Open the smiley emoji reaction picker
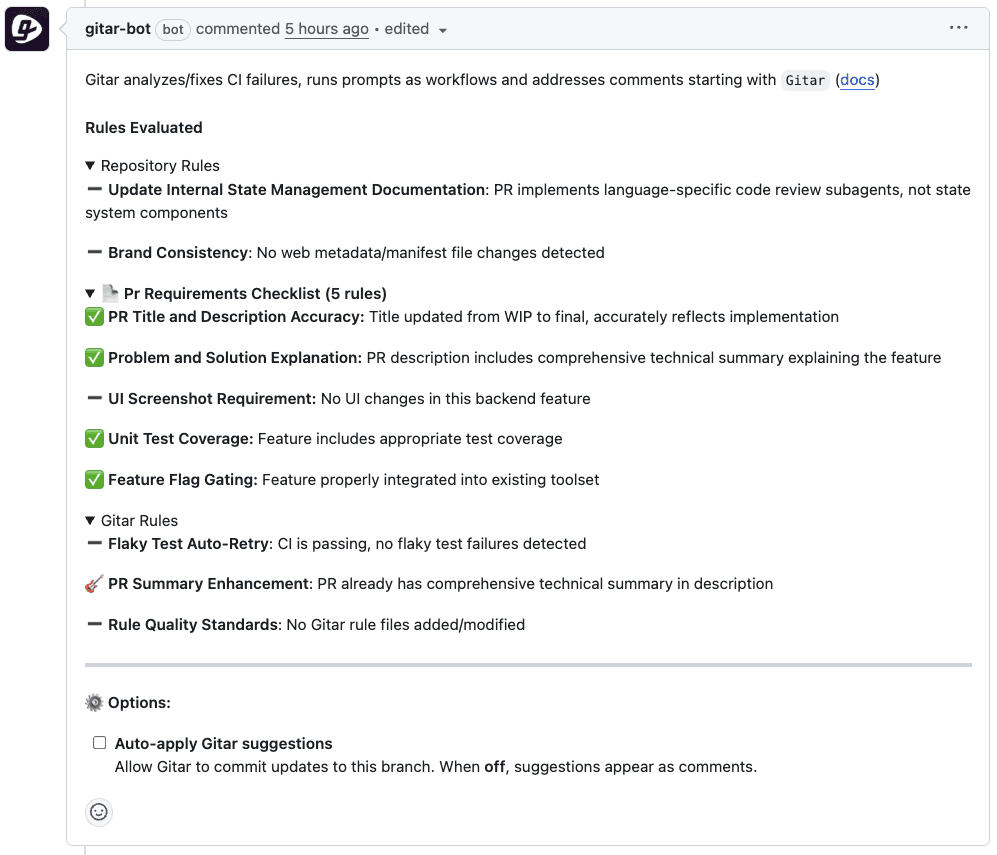Image resolution: width=997 pixels, height=855 pixels. click(x=98, y=812)
